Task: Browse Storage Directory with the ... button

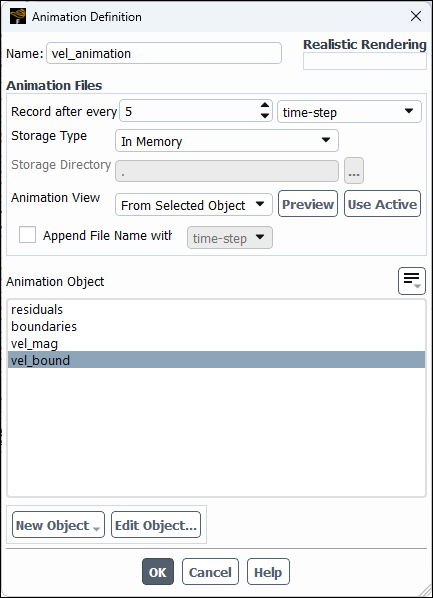Action: pyautogui.click(x=354, y=171)
